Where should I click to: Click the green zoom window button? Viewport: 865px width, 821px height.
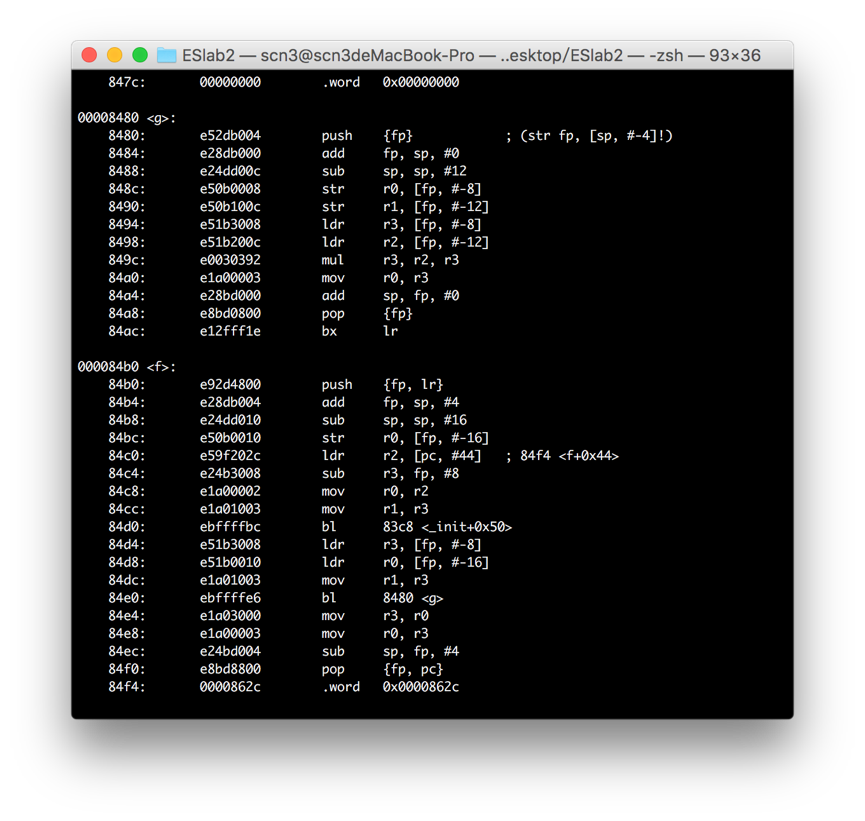(140, 55)
